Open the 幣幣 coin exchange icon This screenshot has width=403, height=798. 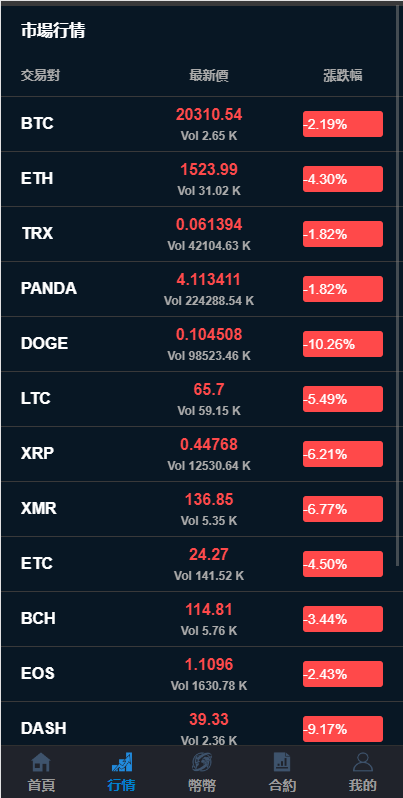(202, 762)
